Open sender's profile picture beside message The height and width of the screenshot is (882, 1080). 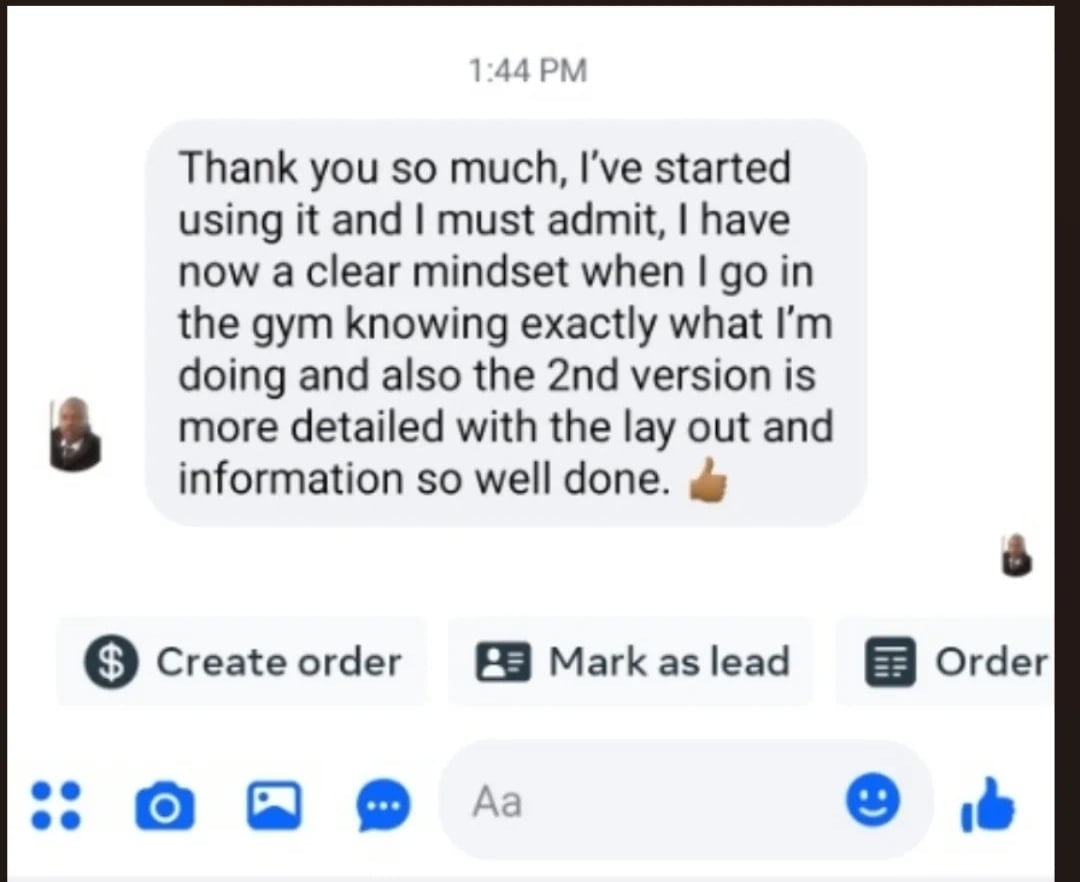point(75,434)
